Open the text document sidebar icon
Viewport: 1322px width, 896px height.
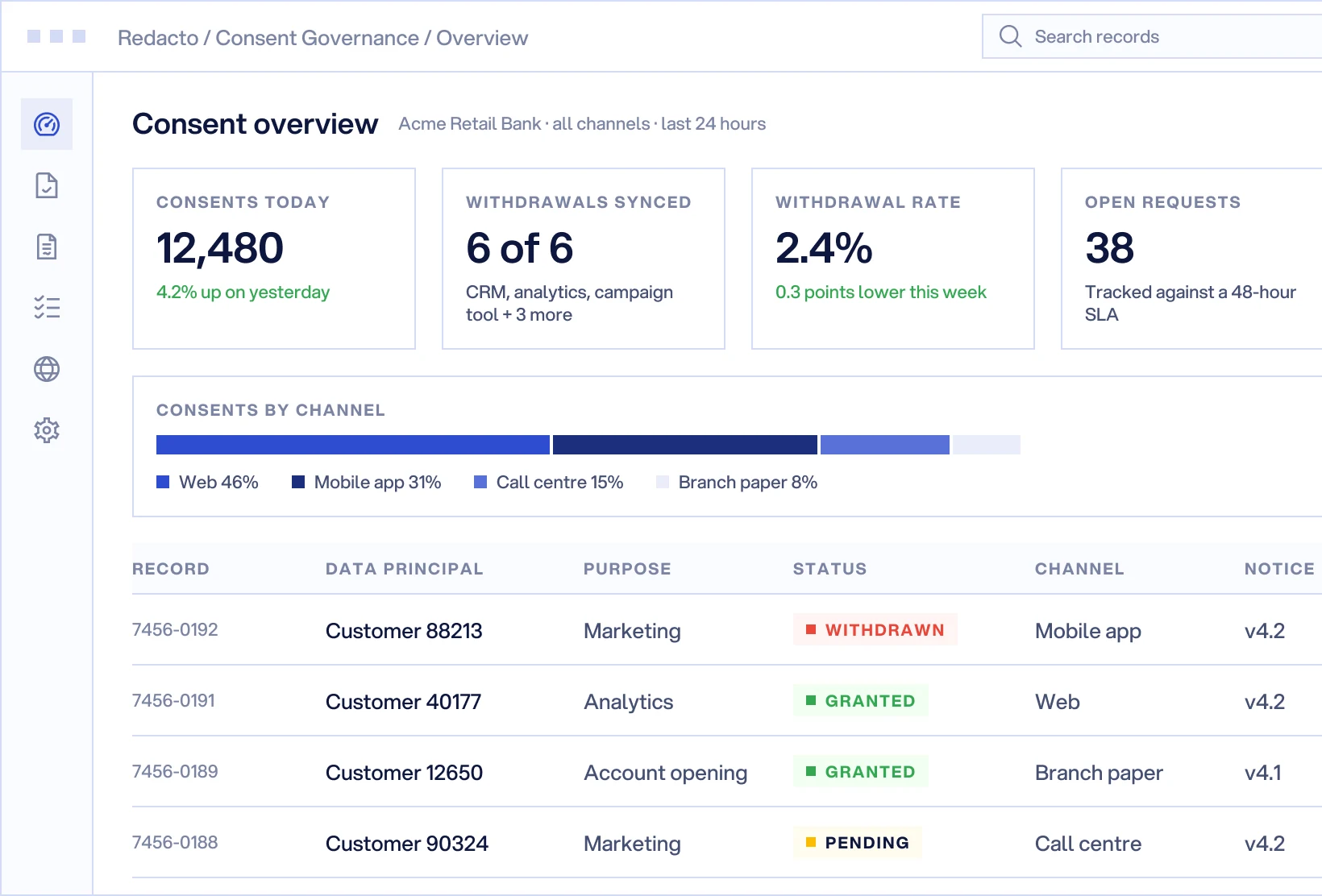(x=47, y=247)
